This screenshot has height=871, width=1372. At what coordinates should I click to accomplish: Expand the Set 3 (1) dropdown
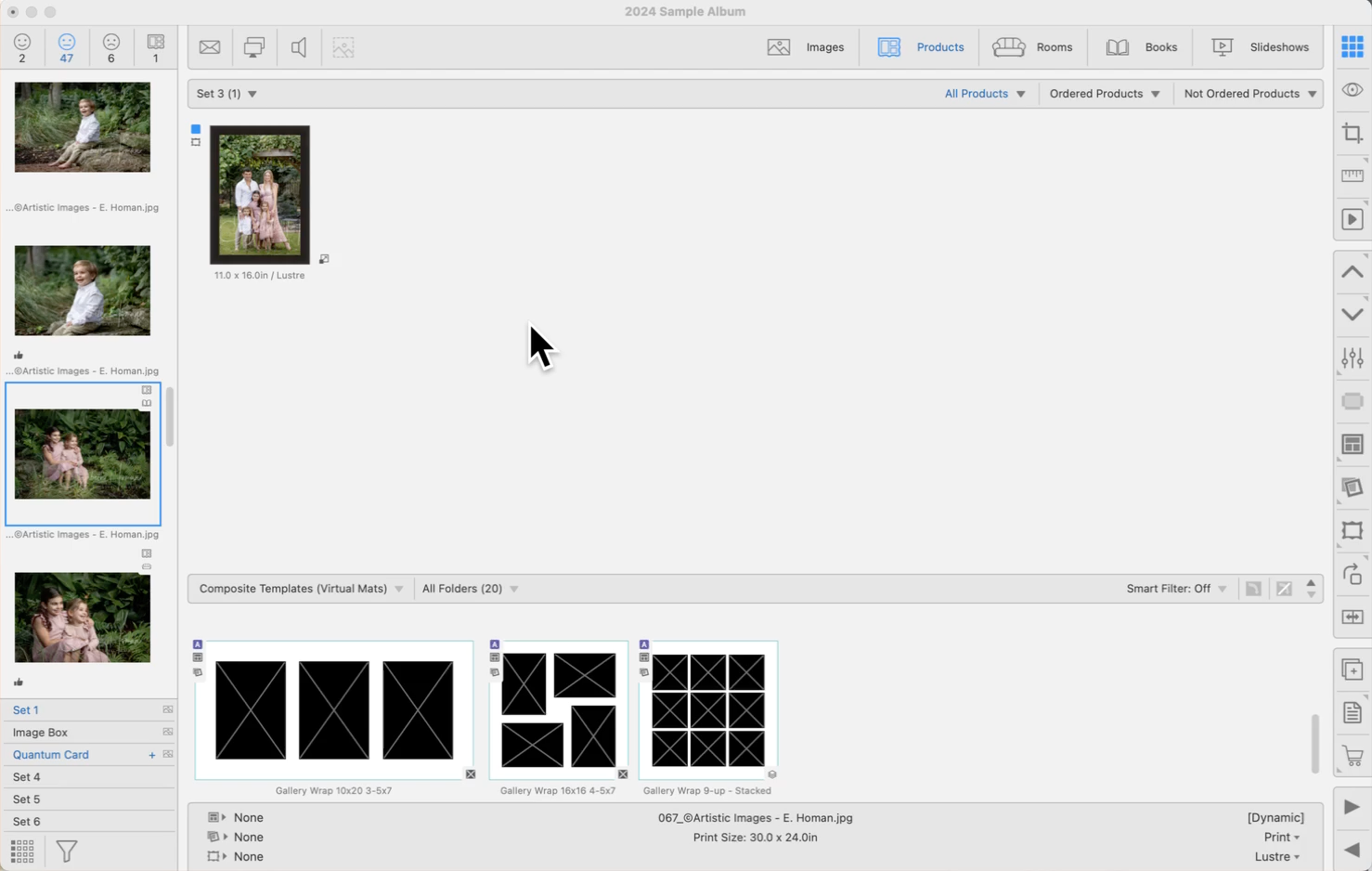pyautogui.click(x=227, y=94)
